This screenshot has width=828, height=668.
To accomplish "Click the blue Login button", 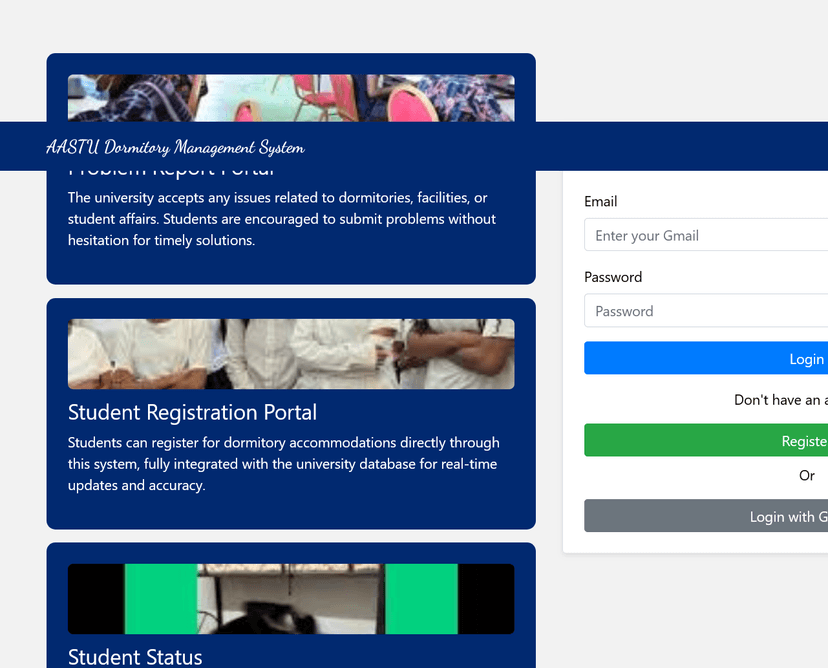I will coord(706,358).
